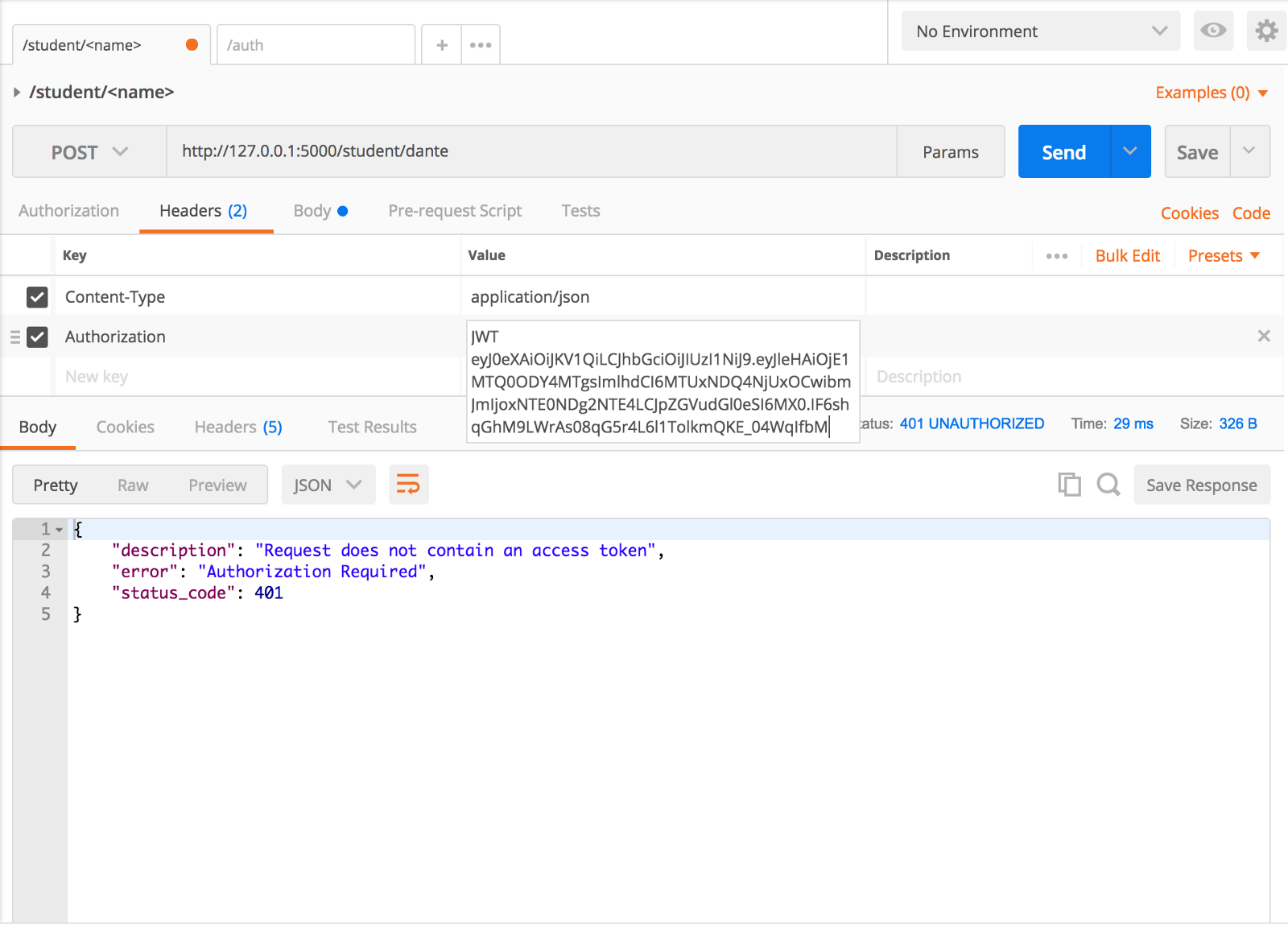The height and width of the screenshot is (925, 1288).
Task: Open the response Cookies tab
Action: (125, 427)
